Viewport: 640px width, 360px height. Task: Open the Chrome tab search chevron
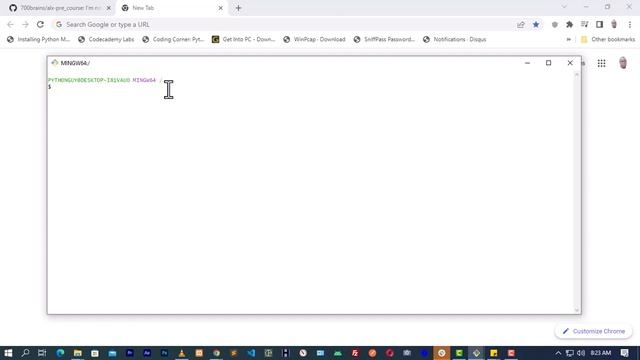[x=564, y=7]
